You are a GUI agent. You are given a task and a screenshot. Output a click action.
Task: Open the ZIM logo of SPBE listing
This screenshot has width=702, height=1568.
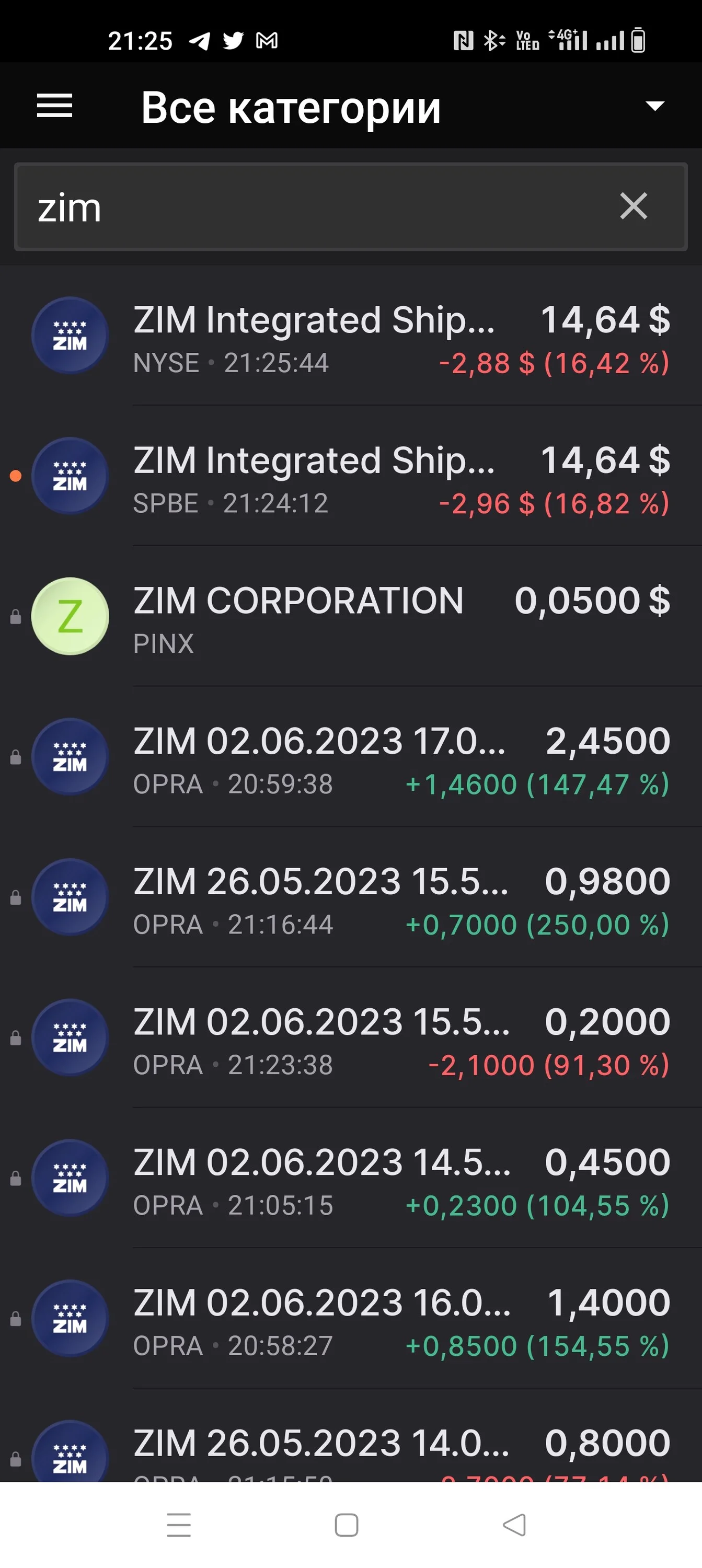[x=70, y=476]
